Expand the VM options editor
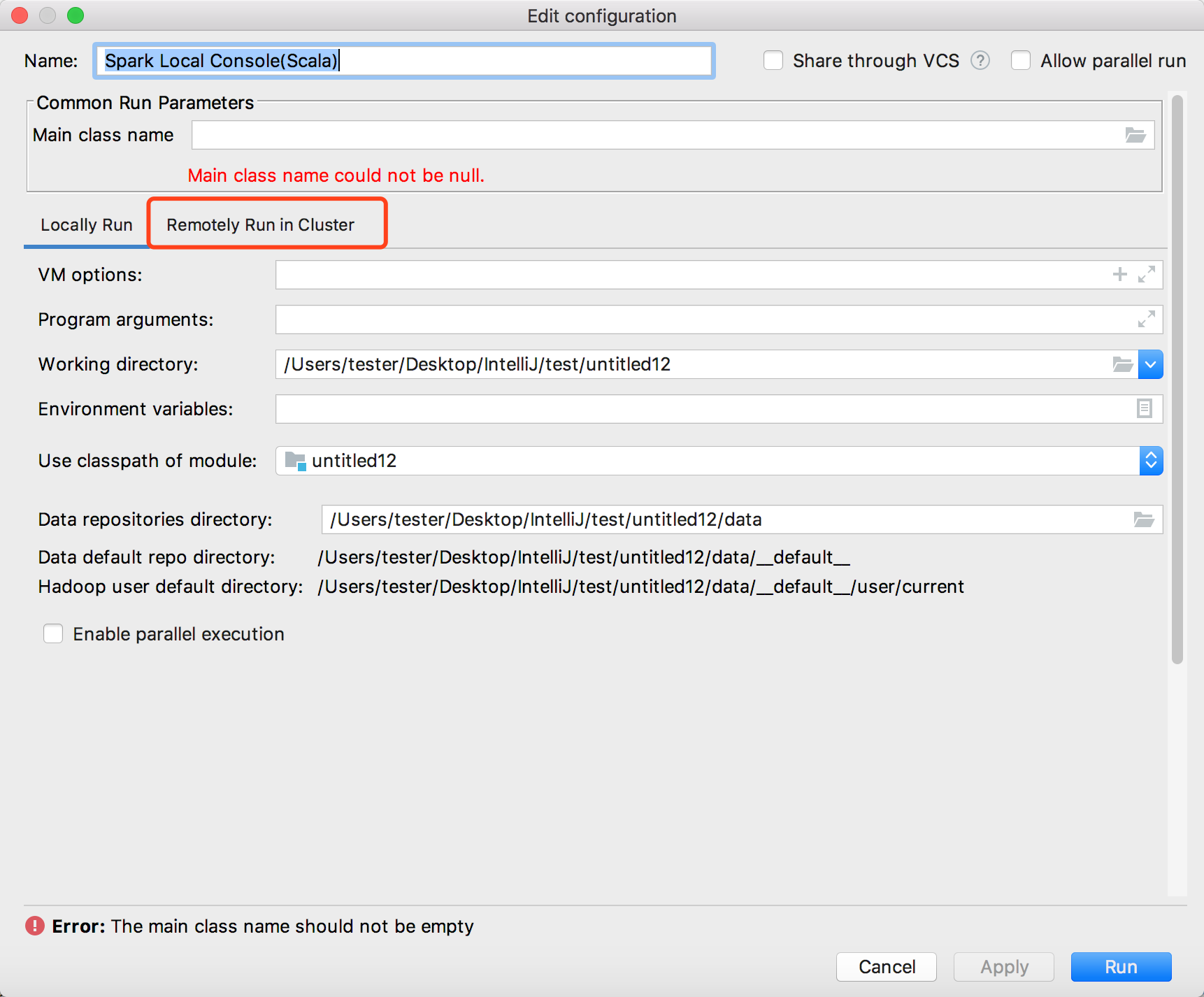Viewport: 1204px width, 997px height. [1145, 275]
